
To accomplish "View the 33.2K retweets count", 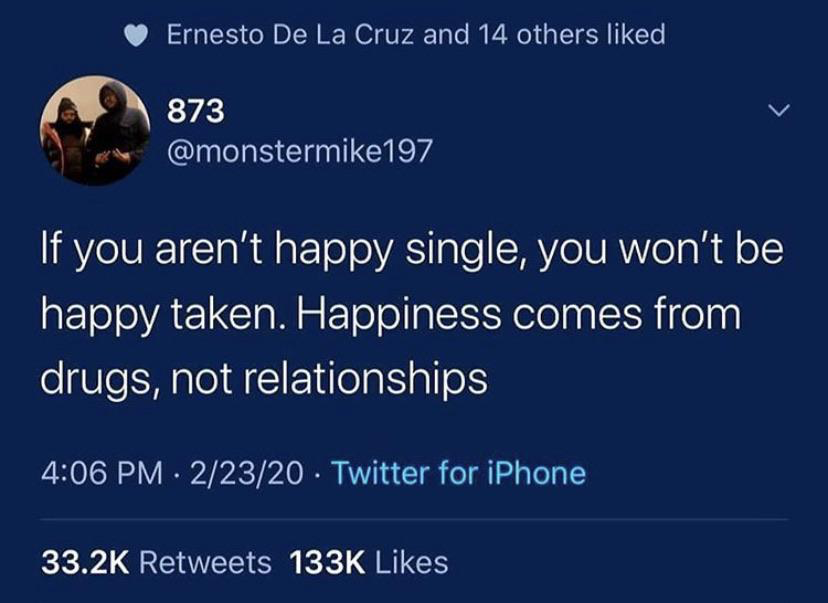I will 85,562.
